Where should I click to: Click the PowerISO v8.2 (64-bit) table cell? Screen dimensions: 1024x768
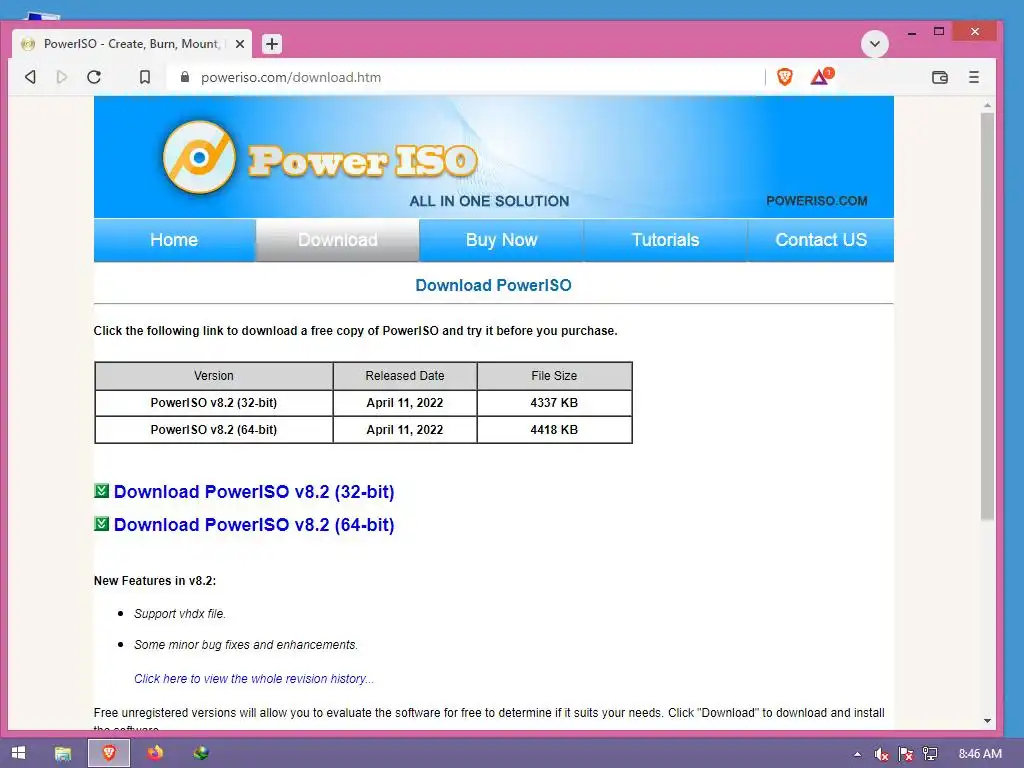(214, 430)
